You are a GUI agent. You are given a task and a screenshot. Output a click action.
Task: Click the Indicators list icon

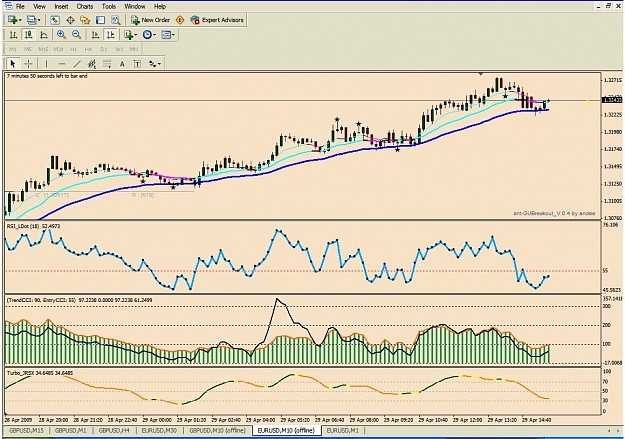(x=128, y=35)
